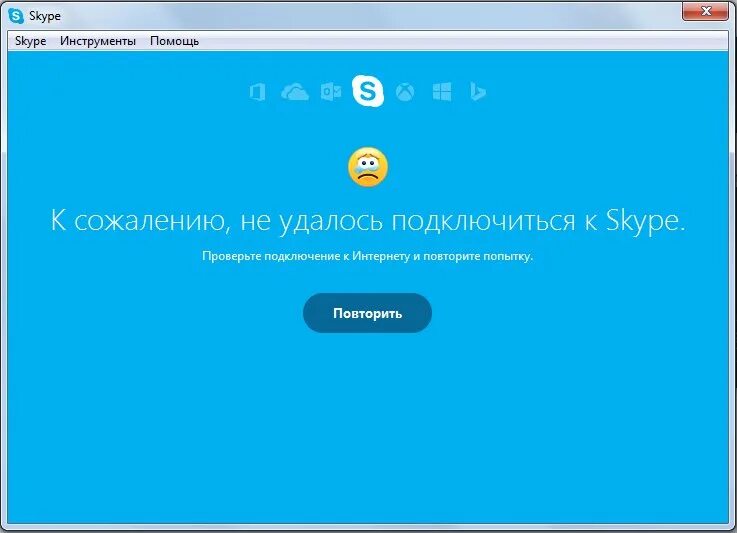This screenshot has height=533, width=737.
Task: Open the Skype menu
Action: click(31, 41)
